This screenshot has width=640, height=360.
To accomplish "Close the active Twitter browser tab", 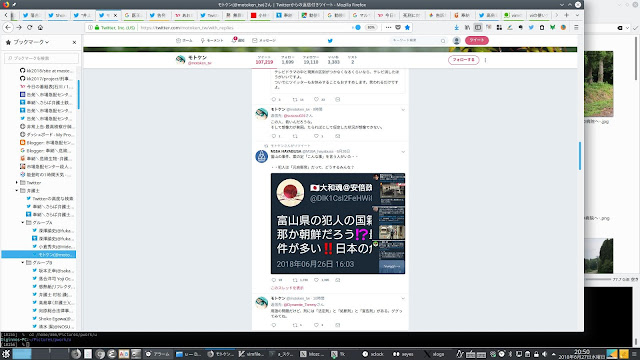I will 115,16.
